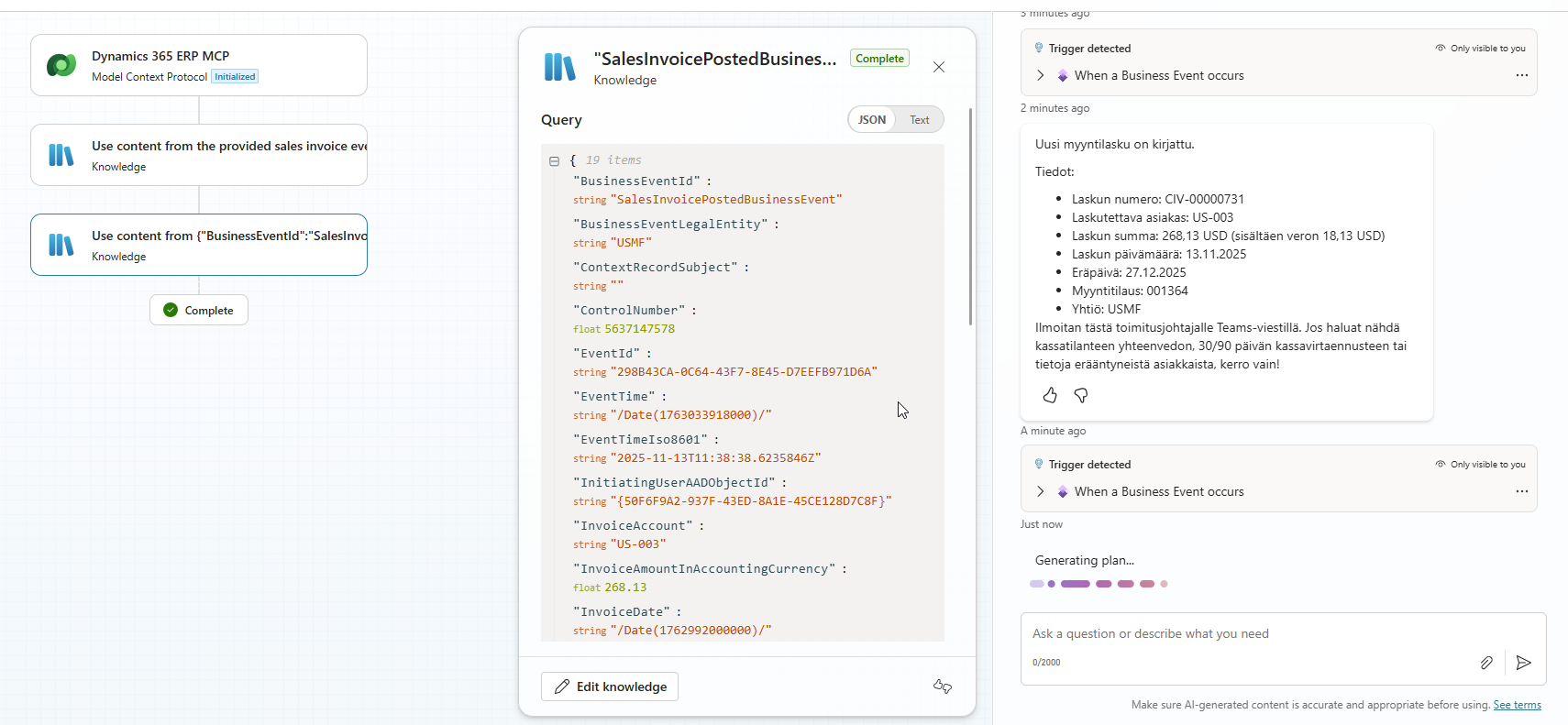Screen dimensions: 1568x725
Task: Select 'Use content from the provided sales invoice' node
Action: [199, 155]
